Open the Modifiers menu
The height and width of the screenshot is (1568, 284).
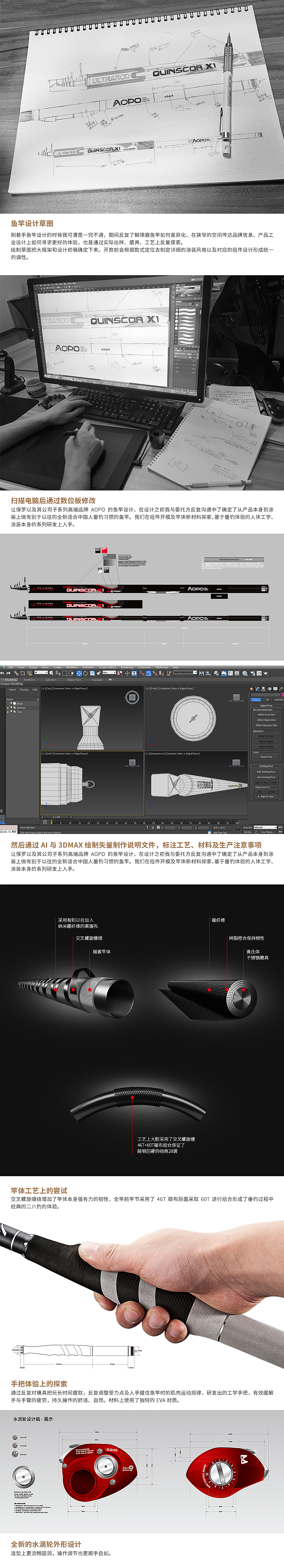click(x=72, y=668)
